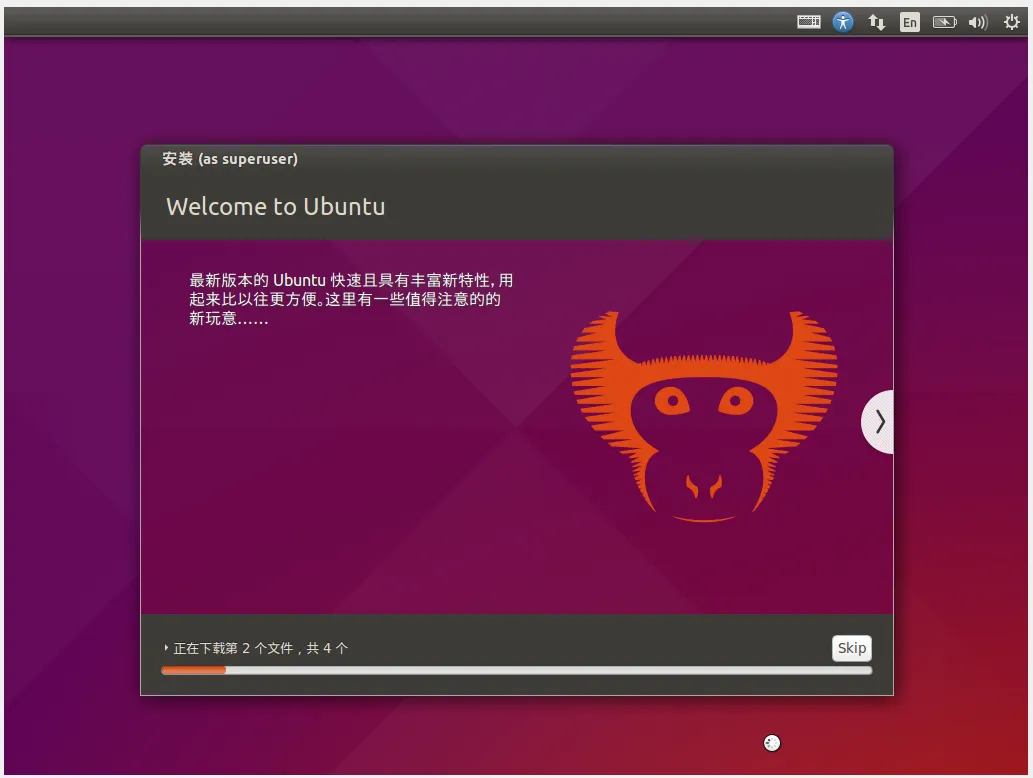
Task: Click the Chinese slideshow description text
Action: (x=350, y=299)
